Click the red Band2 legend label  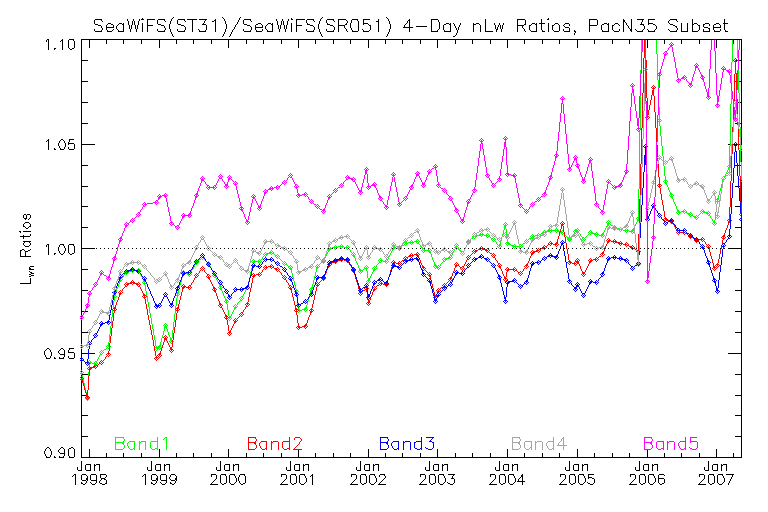point(275,444)
